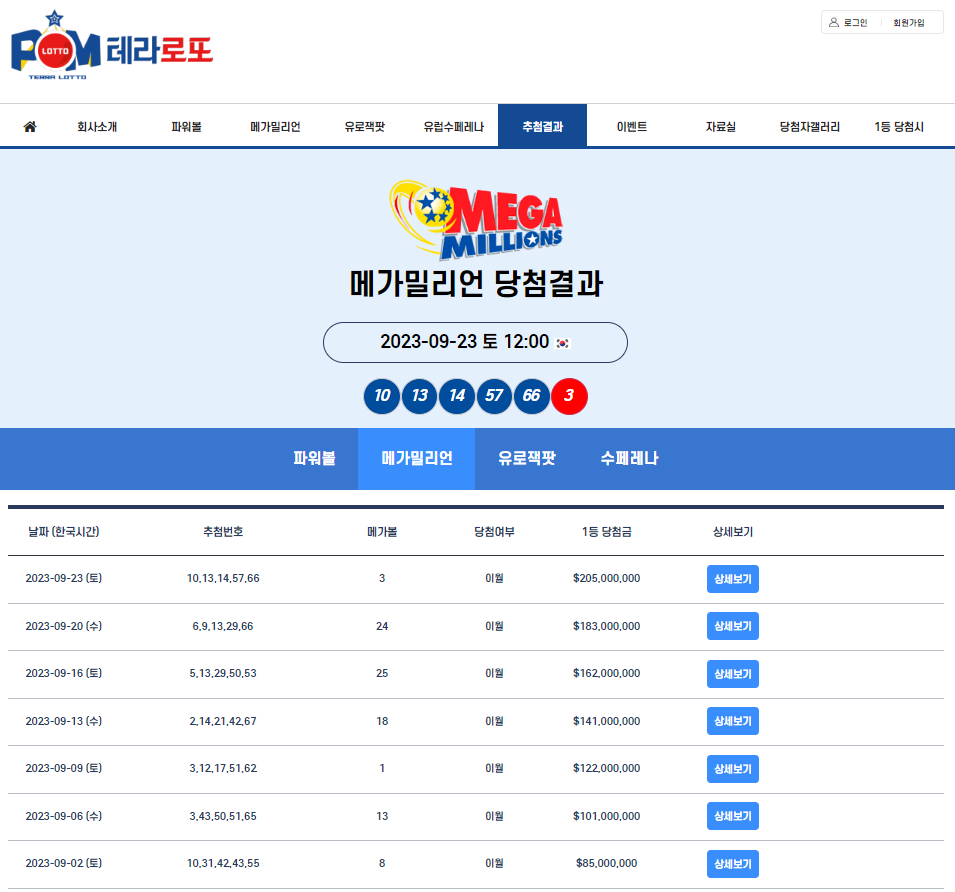Click the prize amount $85,000,000
Viewport: 955px width, 892px height.
(x=607, y=863)
